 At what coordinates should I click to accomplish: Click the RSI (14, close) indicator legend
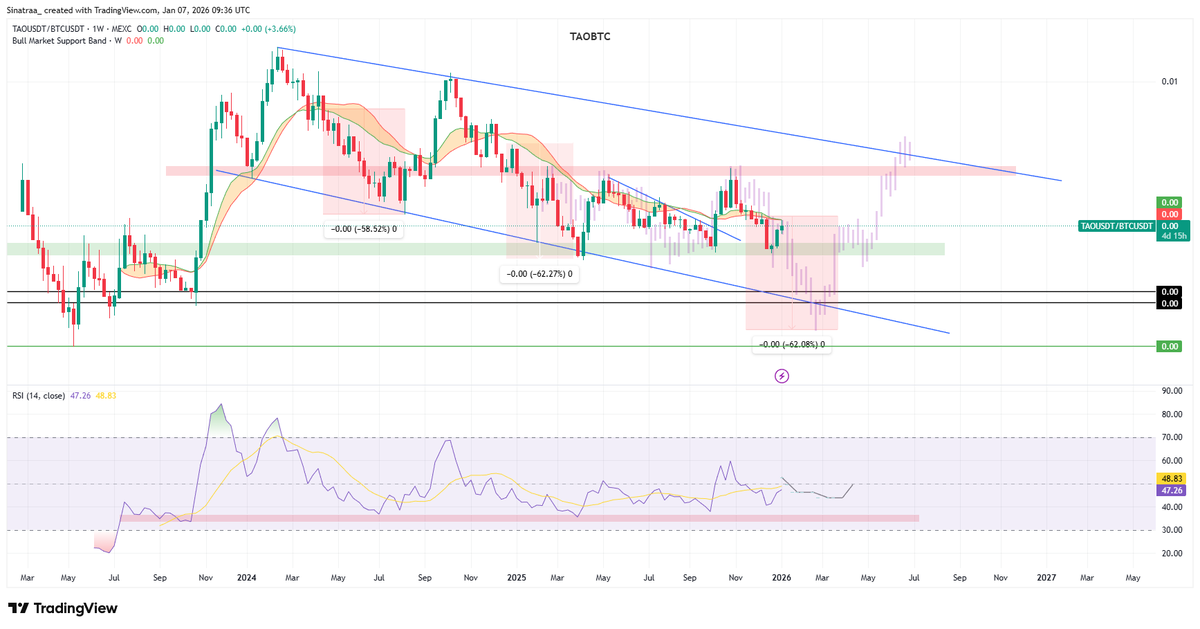pyautogui.click(x=37, y=396)
